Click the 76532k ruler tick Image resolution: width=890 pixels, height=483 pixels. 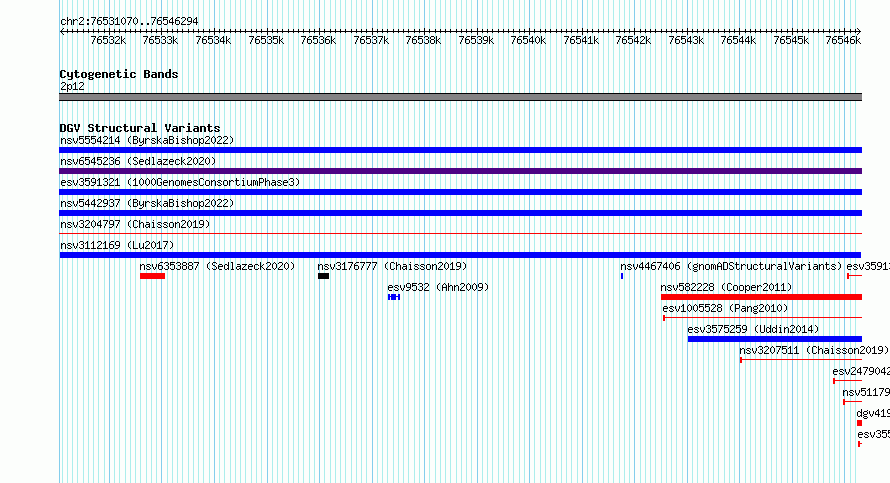108,40
